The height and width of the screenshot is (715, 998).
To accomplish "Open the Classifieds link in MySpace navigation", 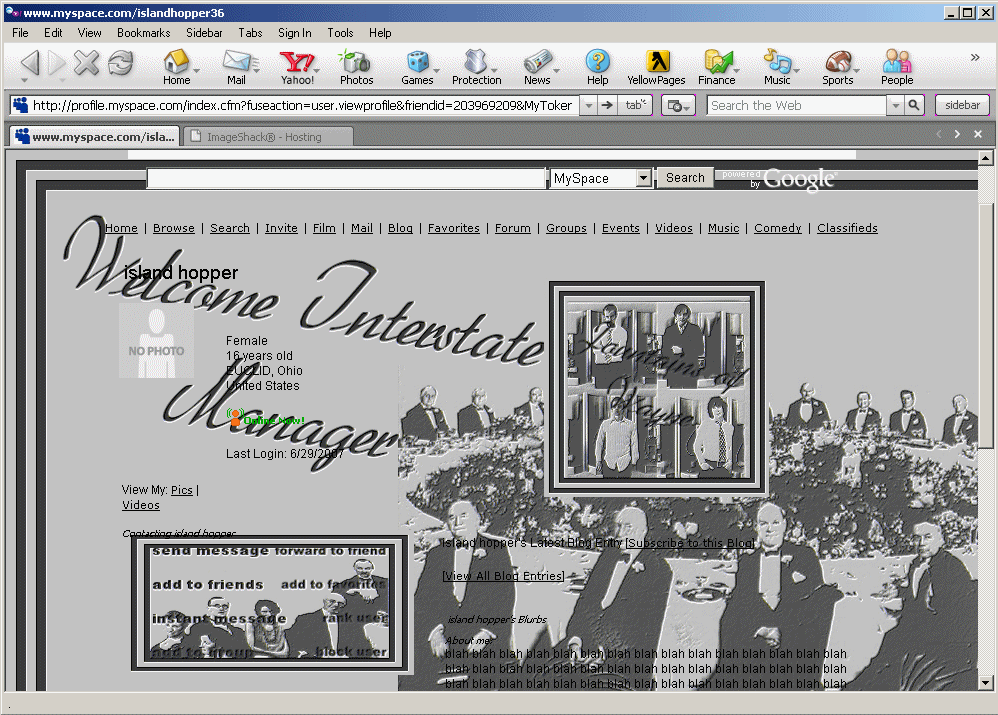I will tap(847, 228).
